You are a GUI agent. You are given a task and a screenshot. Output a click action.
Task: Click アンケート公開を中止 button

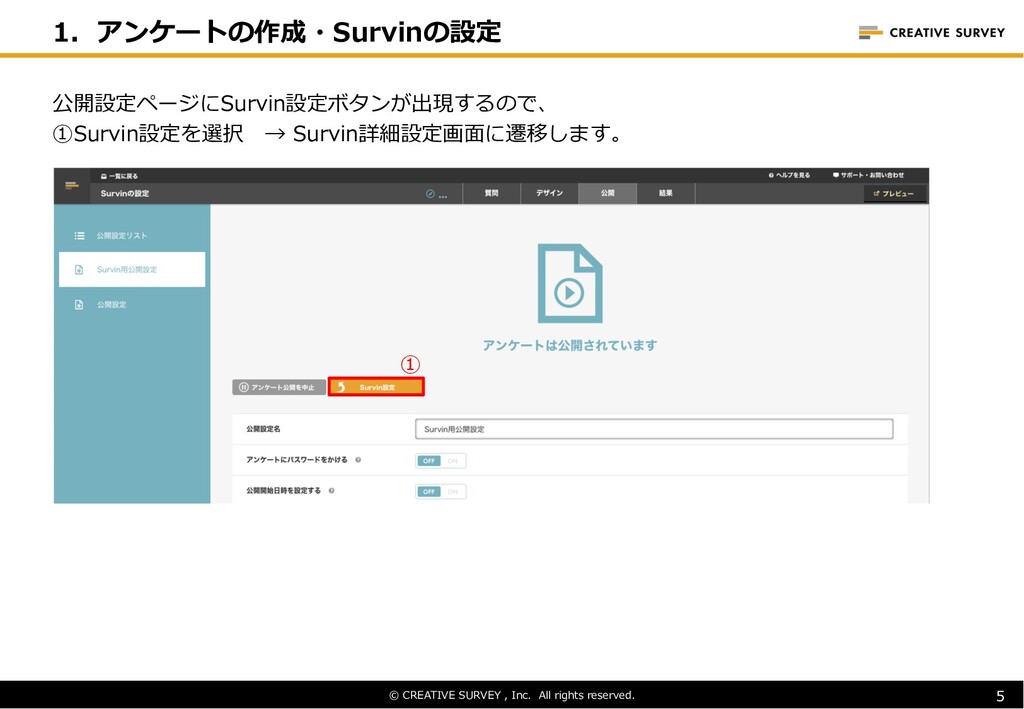point(279,387)
